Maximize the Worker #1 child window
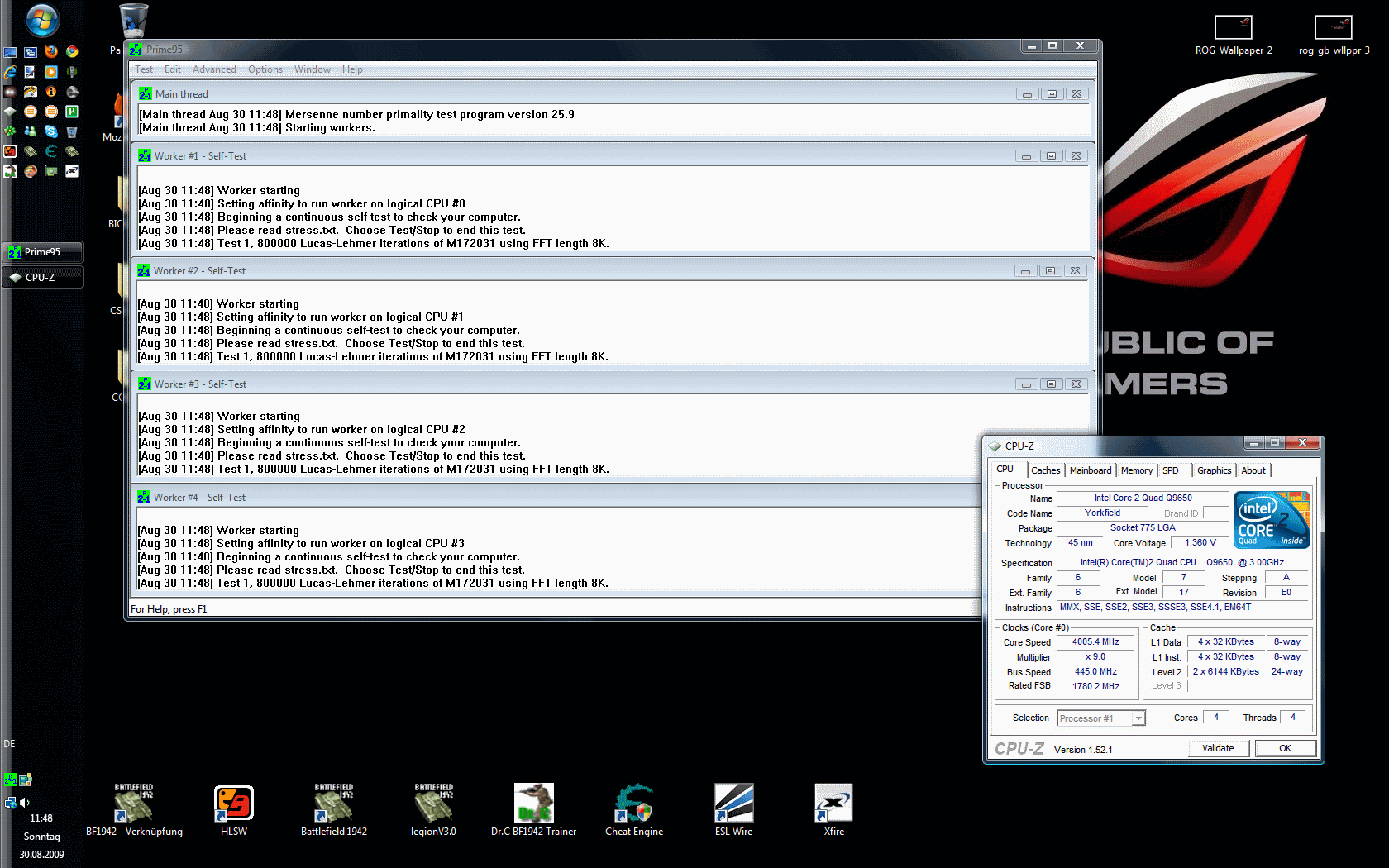The image size is (1389, 868). tap(1051, 156)
